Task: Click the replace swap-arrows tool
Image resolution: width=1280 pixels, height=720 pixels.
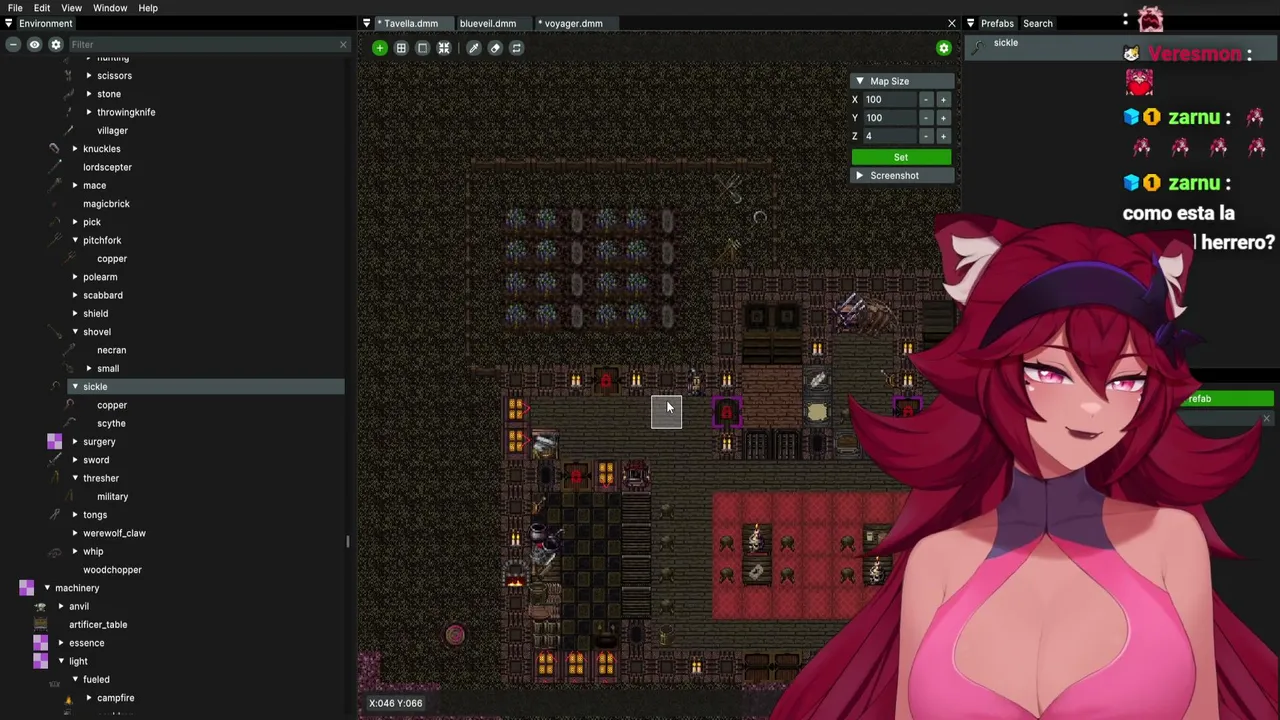Action: (x=516, y=48)
